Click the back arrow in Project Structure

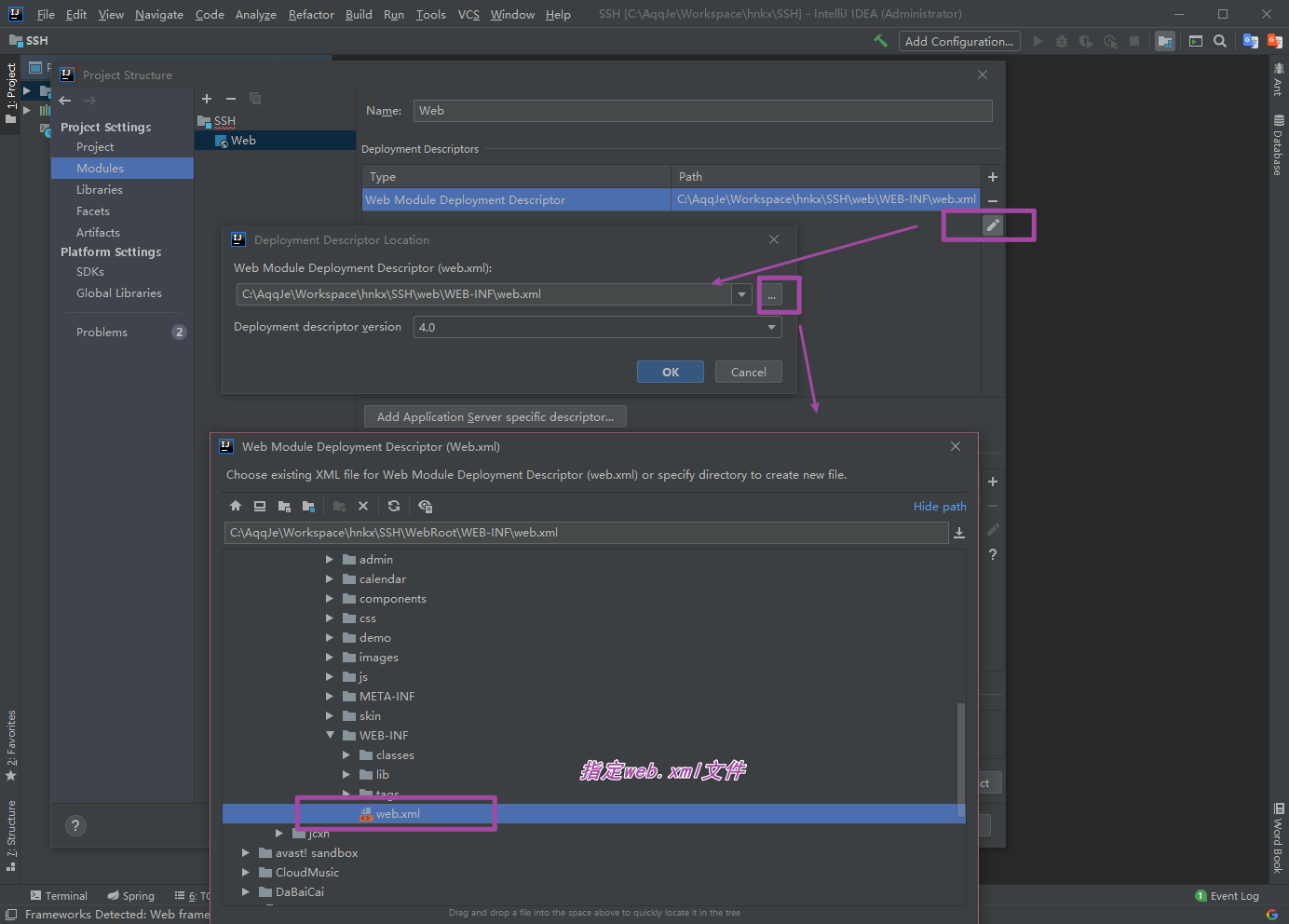(x=65, y=101)
